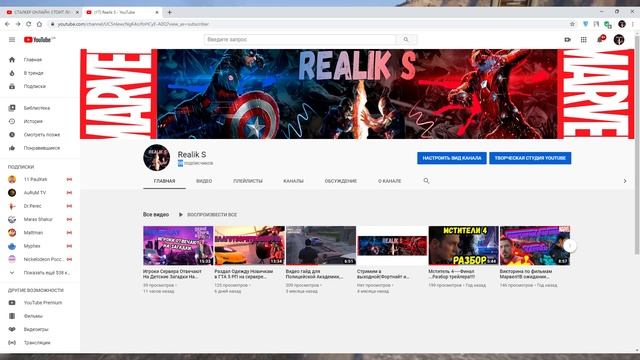Switch to the ГЛАВНАЯ channel tab

164,181
